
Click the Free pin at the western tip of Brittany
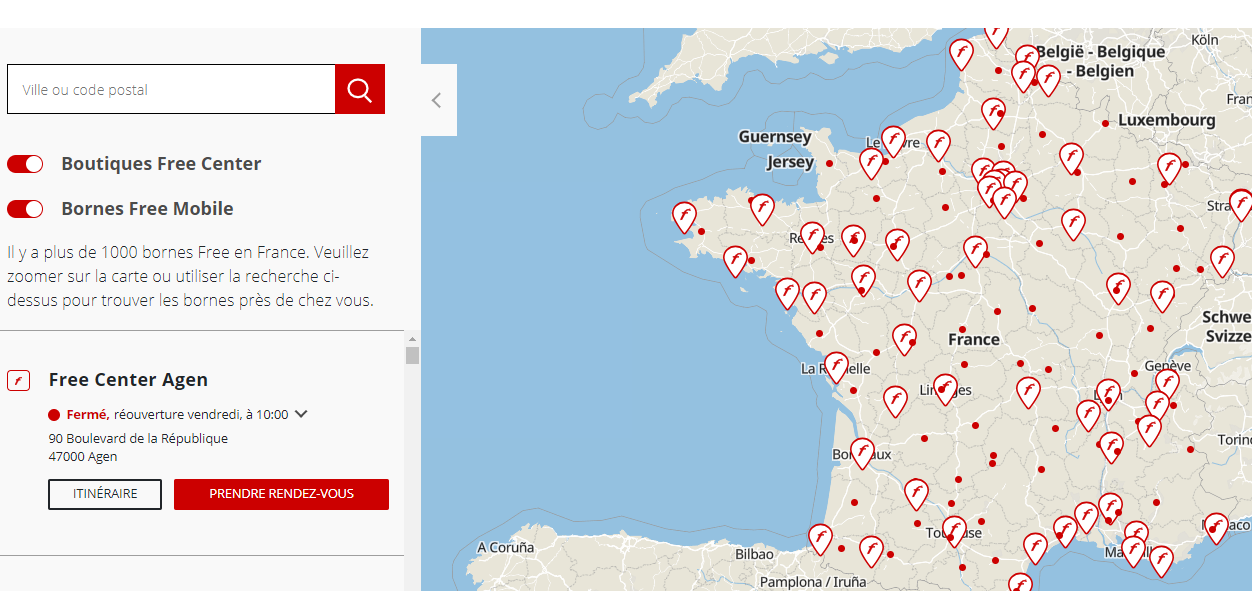(x=684, y=216)
